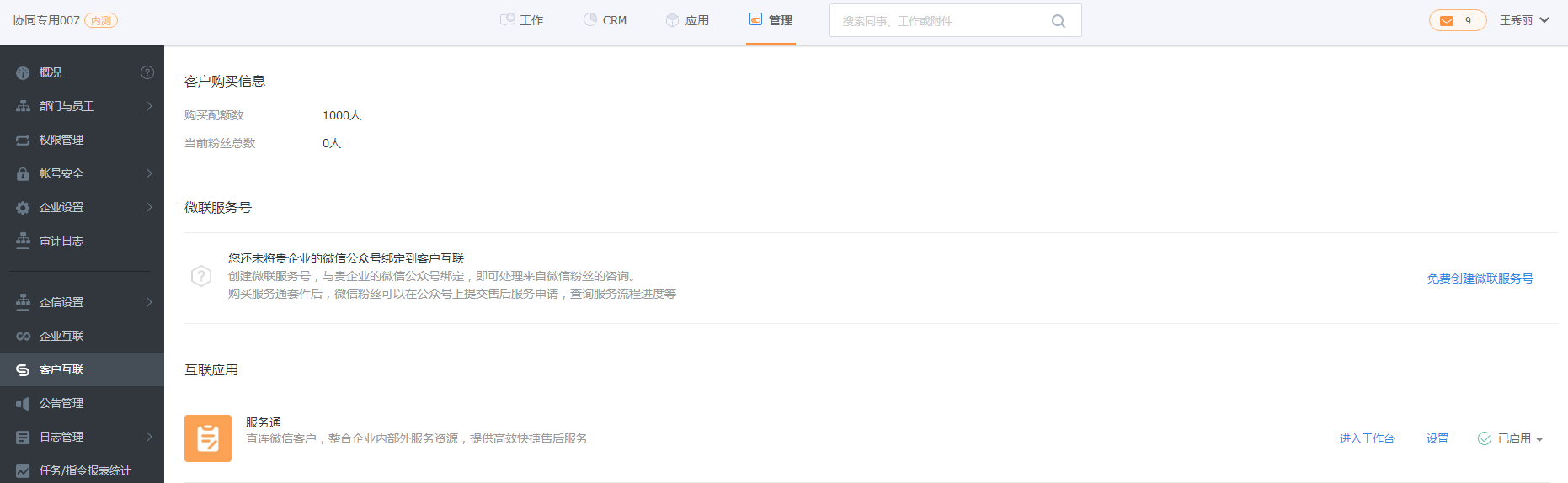Screen dimensions: 1568x483
Task: Expand the 企业设置 submenu chevron
Action: (x=149, y=207)
